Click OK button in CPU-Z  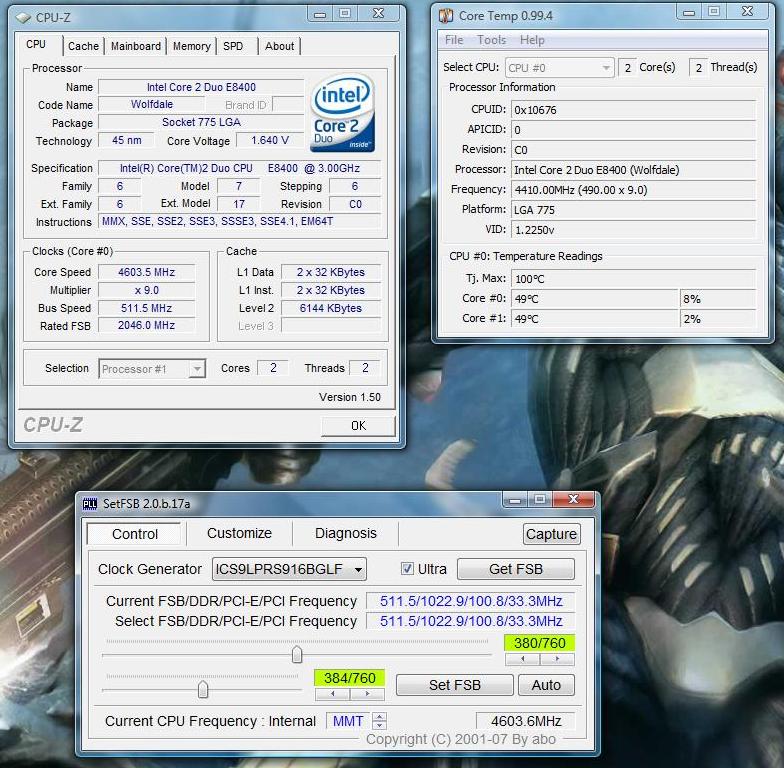click(x=358, y=426)
